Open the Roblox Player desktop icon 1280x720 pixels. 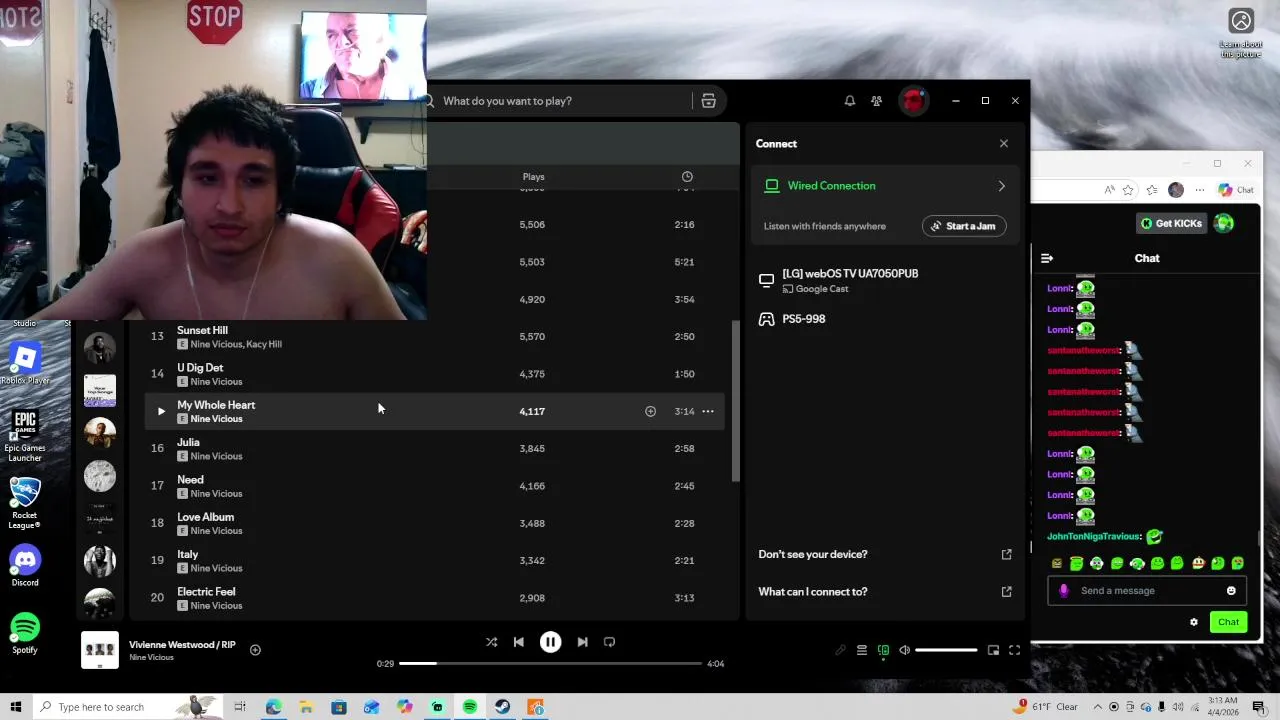point(25,364)
